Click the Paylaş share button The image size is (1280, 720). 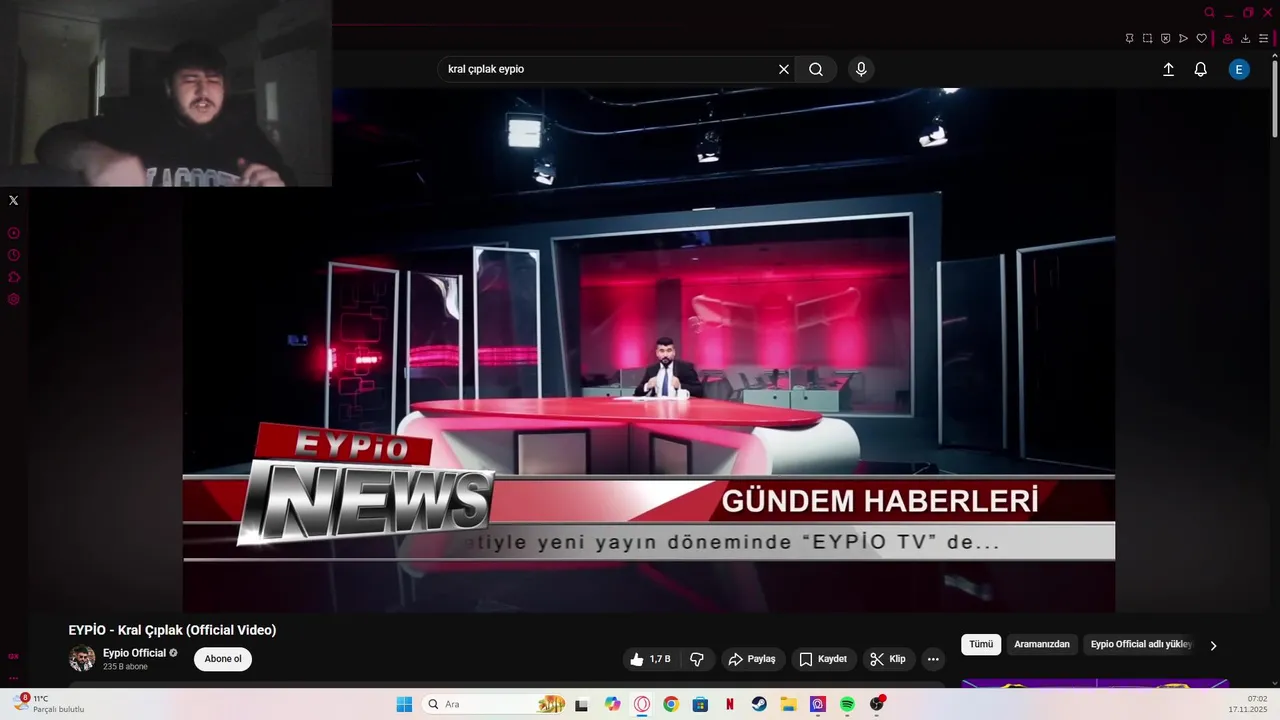[752, 659]
